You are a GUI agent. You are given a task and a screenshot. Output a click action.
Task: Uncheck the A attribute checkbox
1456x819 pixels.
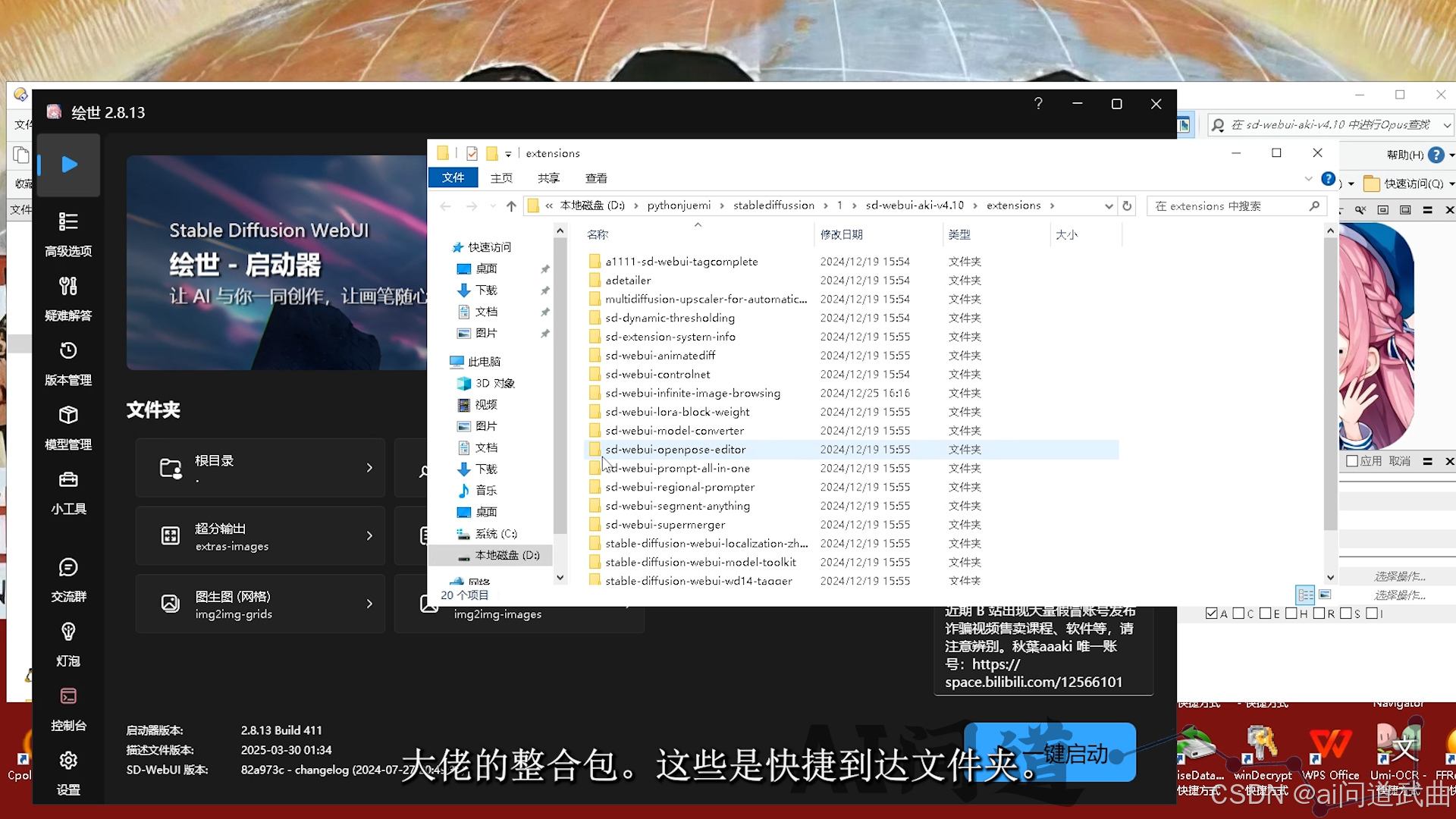[x=1211, y=613]
